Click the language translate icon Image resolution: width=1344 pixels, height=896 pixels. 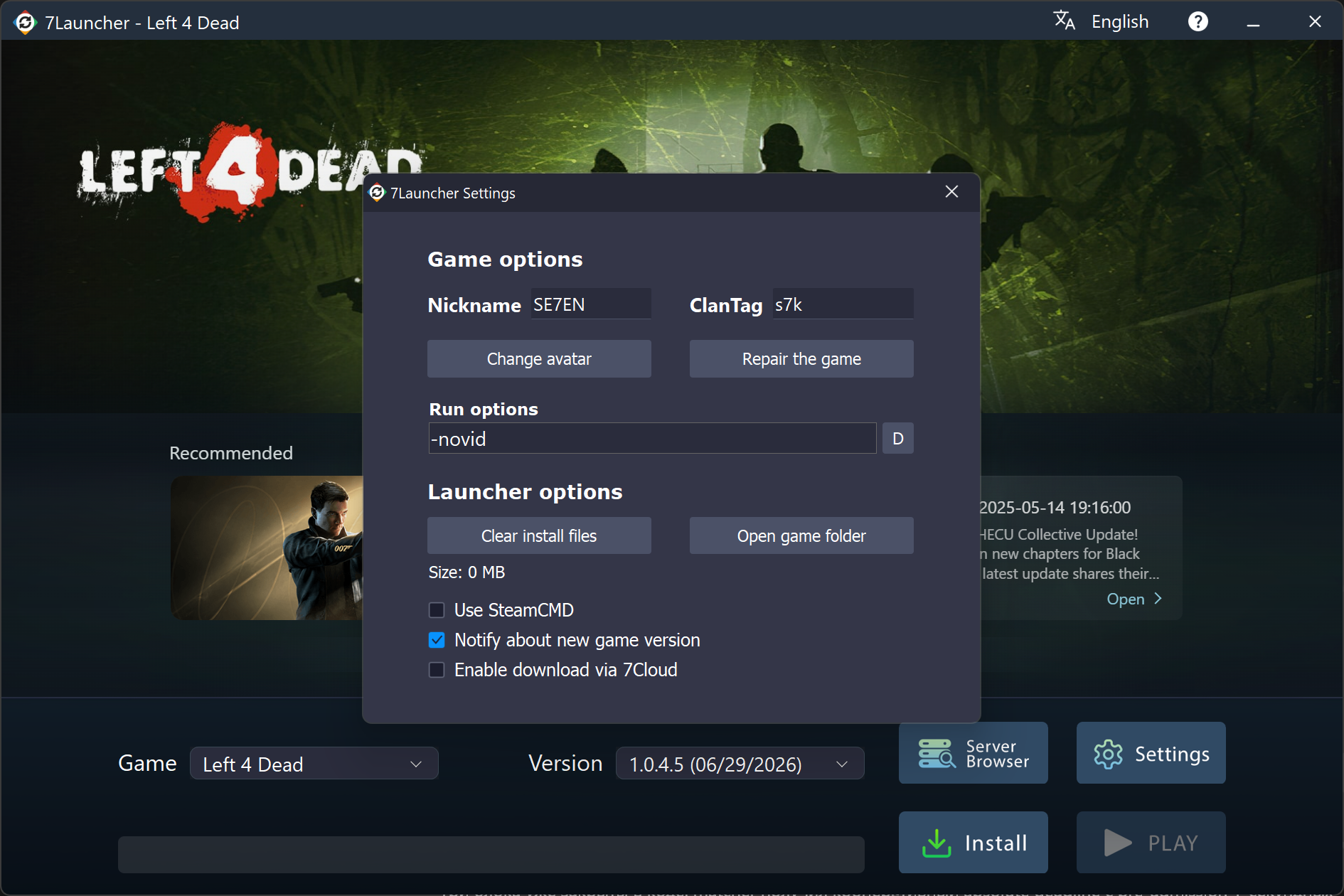tap(1064, 21)
